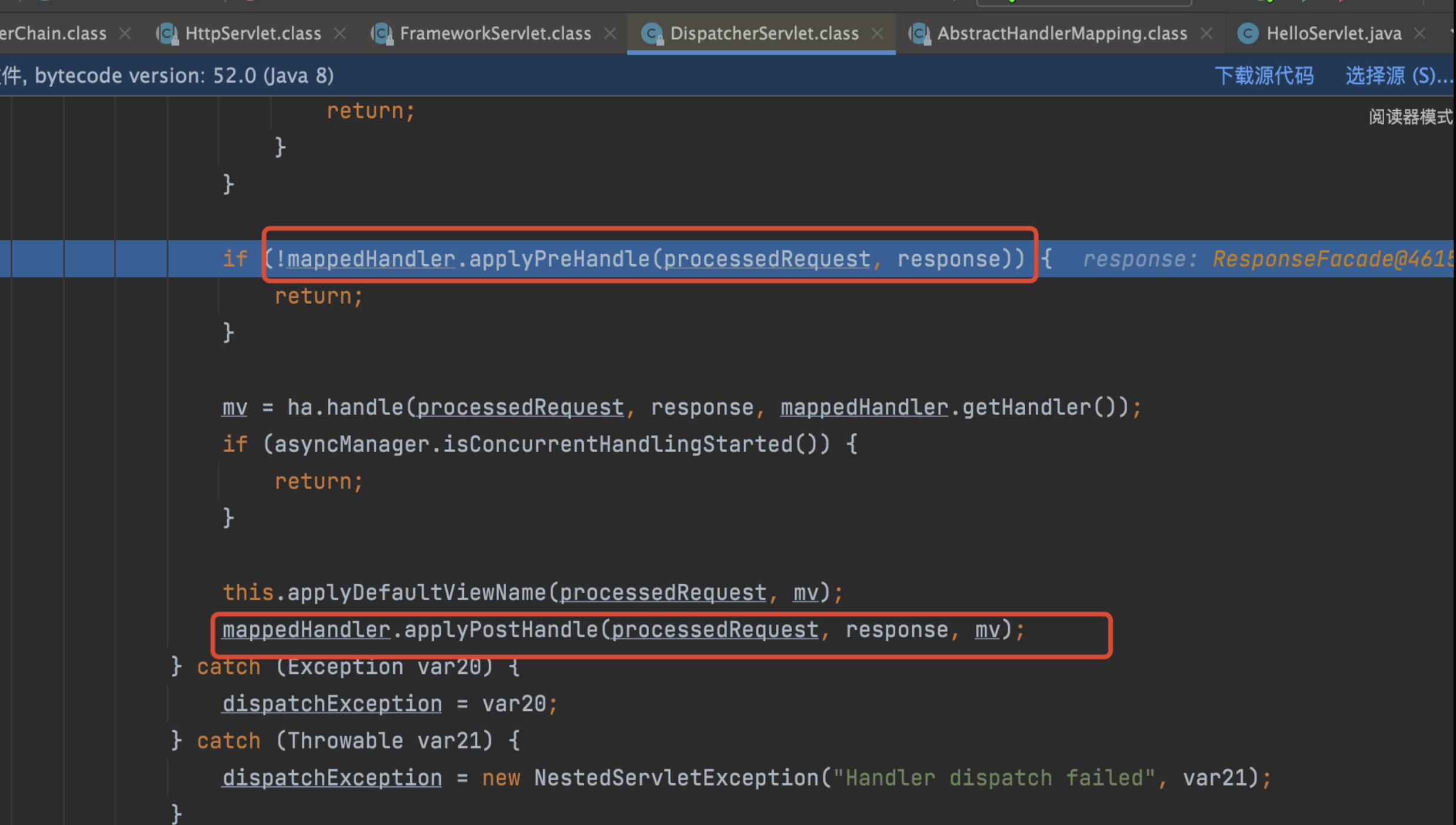
Task: Click the HttpServlet.class file icon
Action: [x=168, y=34]
